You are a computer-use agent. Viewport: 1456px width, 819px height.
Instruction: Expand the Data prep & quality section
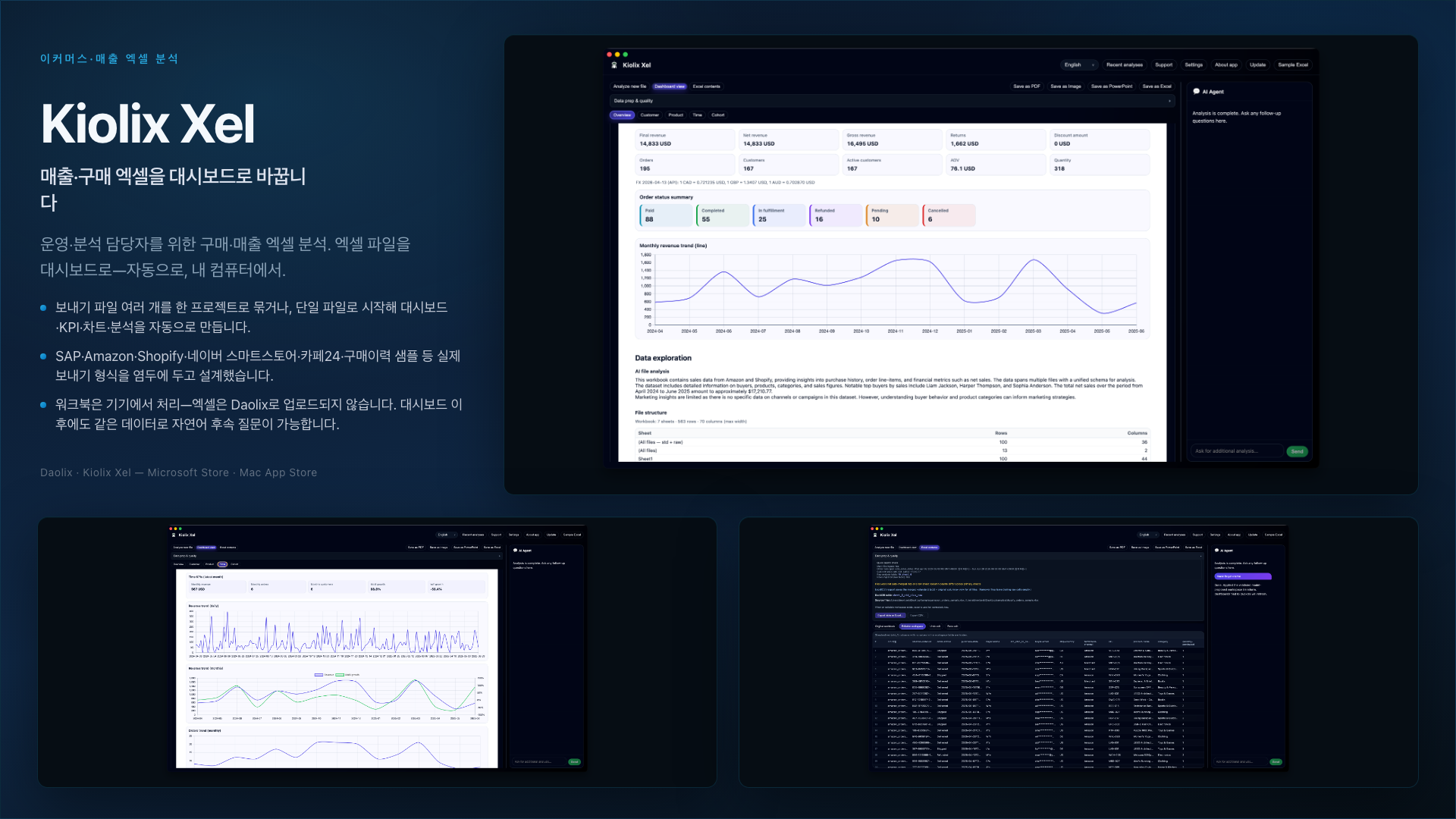(892, 101)
